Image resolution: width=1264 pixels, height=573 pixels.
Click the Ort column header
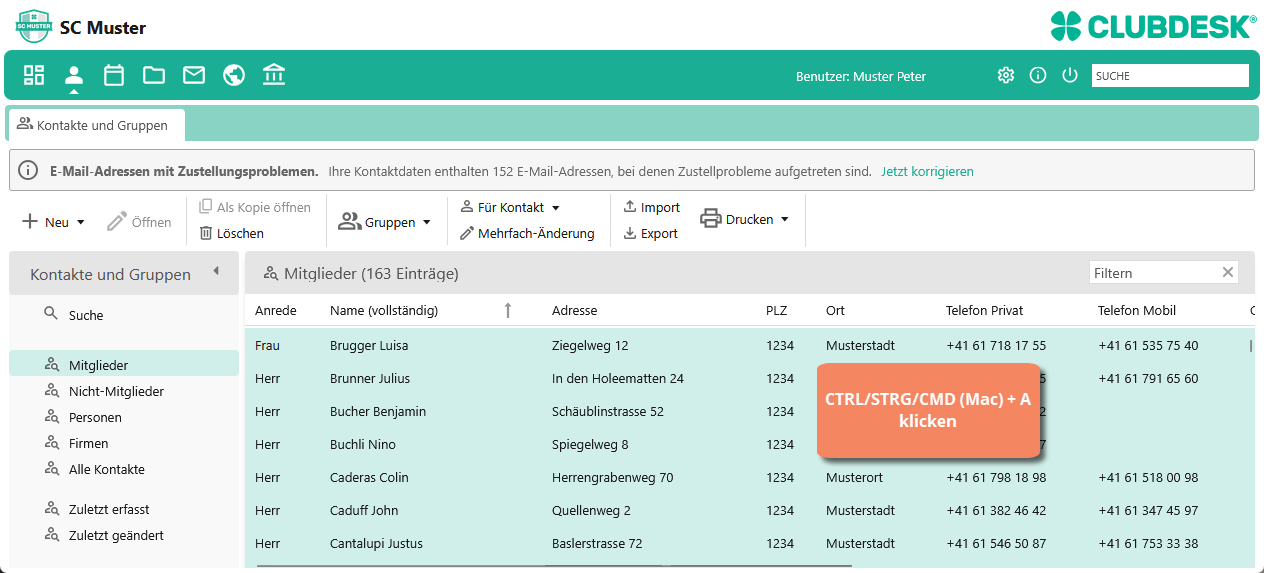835,310
